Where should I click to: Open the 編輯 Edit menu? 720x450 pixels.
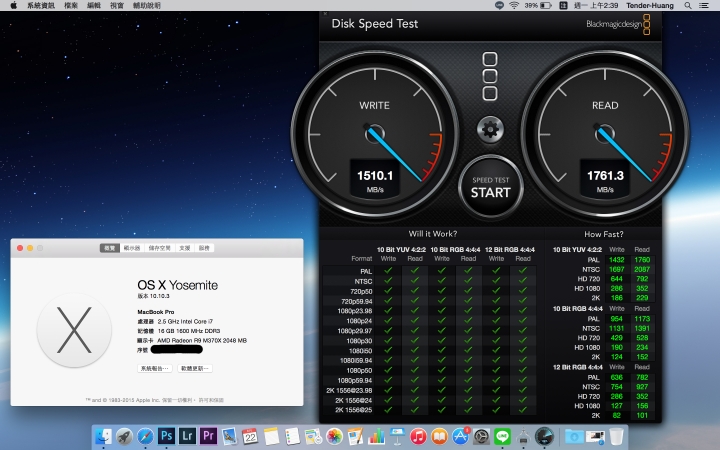pyautogui.click(x=94, y=6)
